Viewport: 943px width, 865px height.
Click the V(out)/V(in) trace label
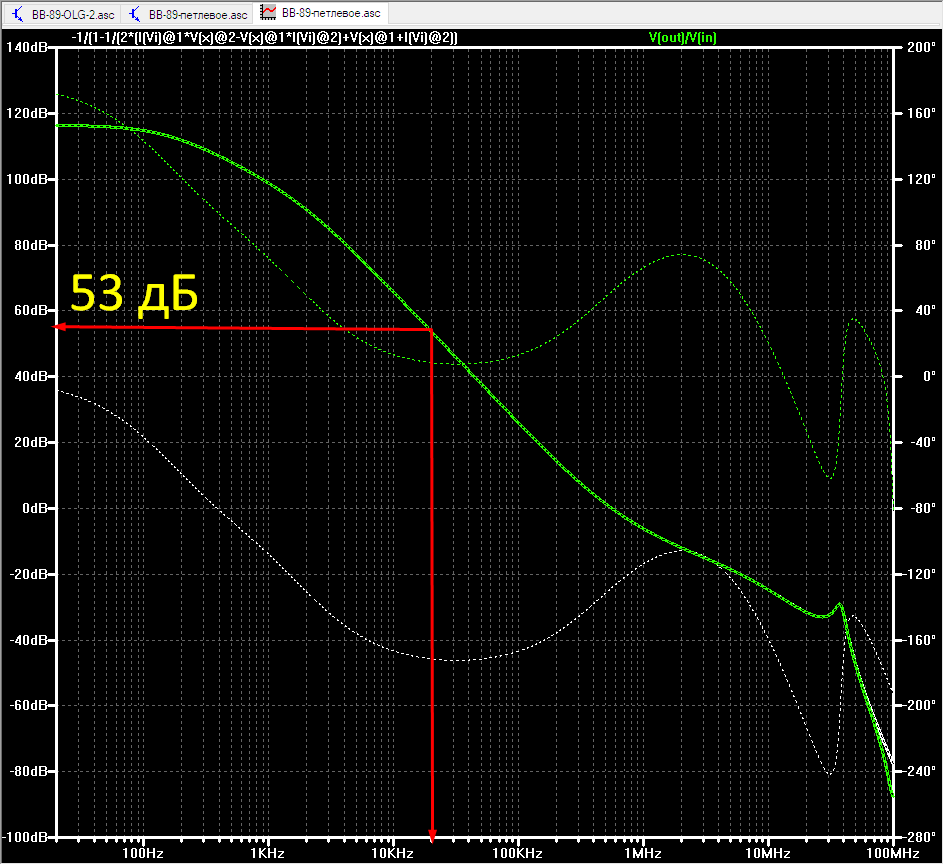tap(683, 37)
